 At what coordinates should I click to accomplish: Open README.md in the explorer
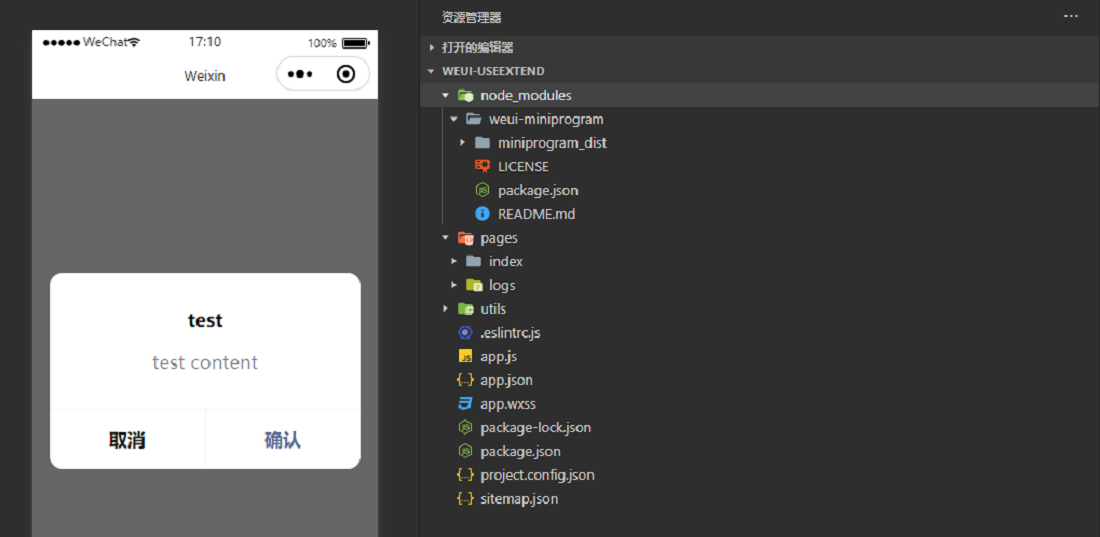[x=537, y=214]
